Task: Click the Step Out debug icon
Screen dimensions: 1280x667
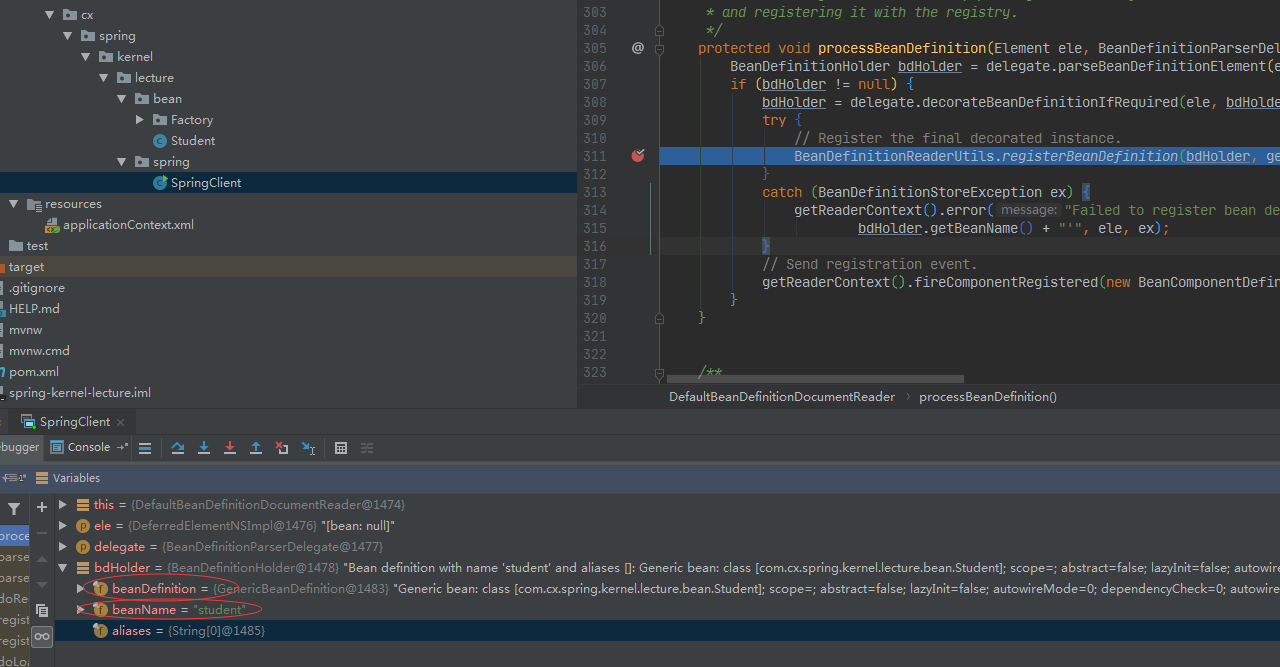Action: tap(256, 448)
